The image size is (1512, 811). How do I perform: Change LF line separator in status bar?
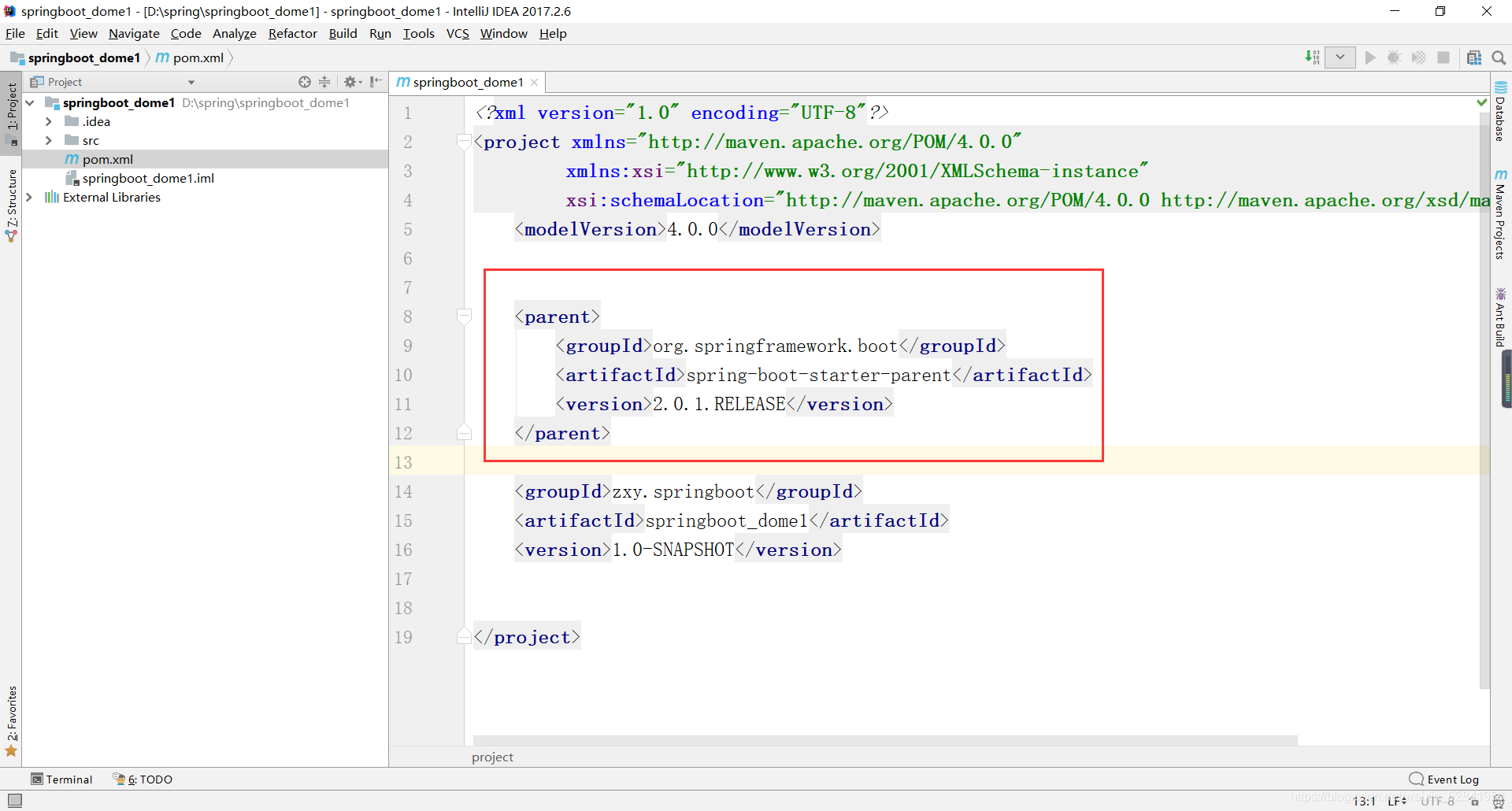pos(1397,801)
